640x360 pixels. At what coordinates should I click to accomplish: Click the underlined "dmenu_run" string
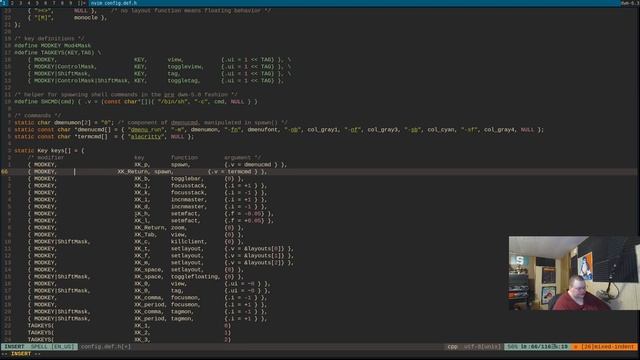click(x=146, y=129)
